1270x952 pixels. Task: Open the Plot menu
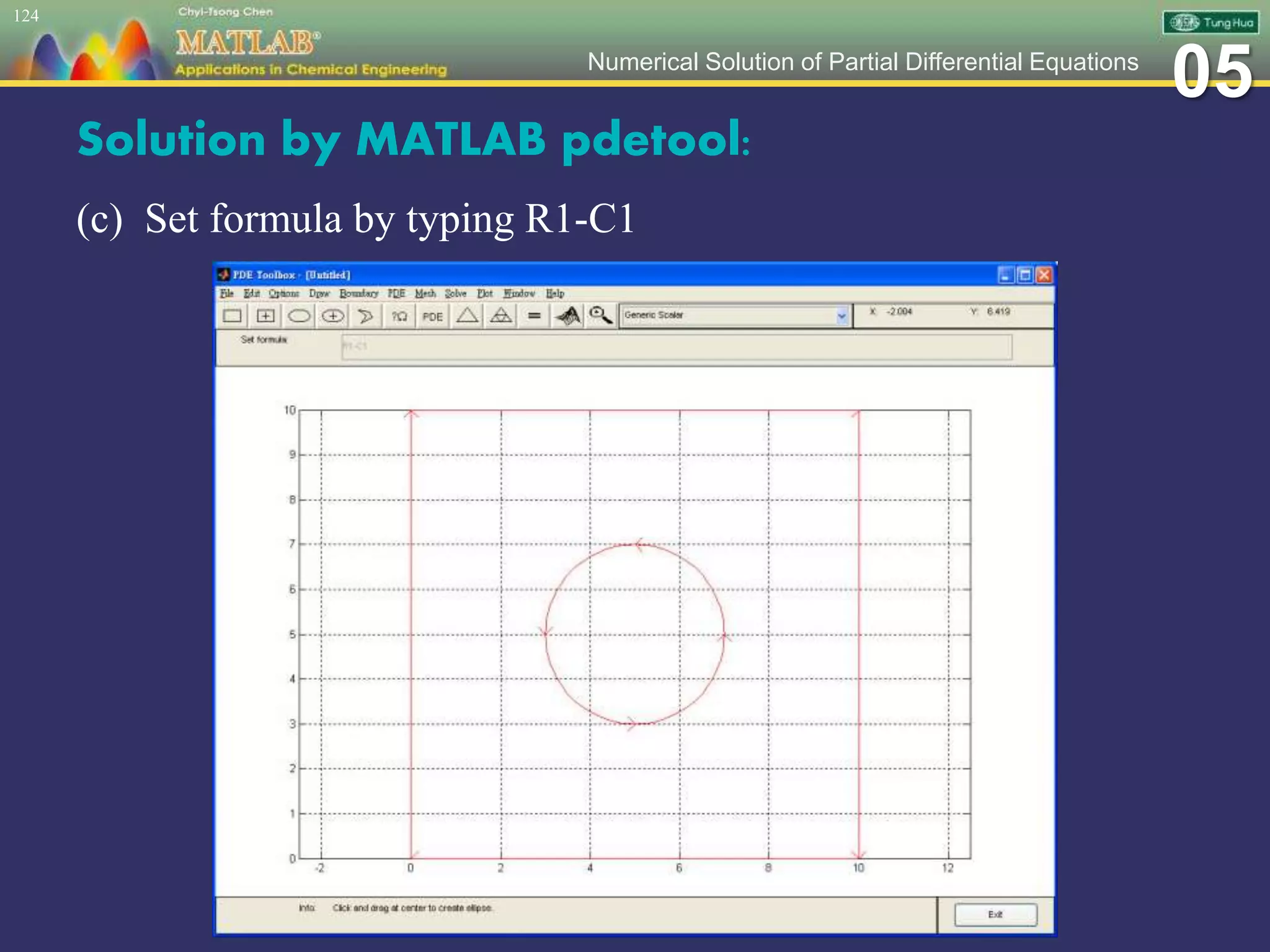pyautogui.click(x=485, y=293)
